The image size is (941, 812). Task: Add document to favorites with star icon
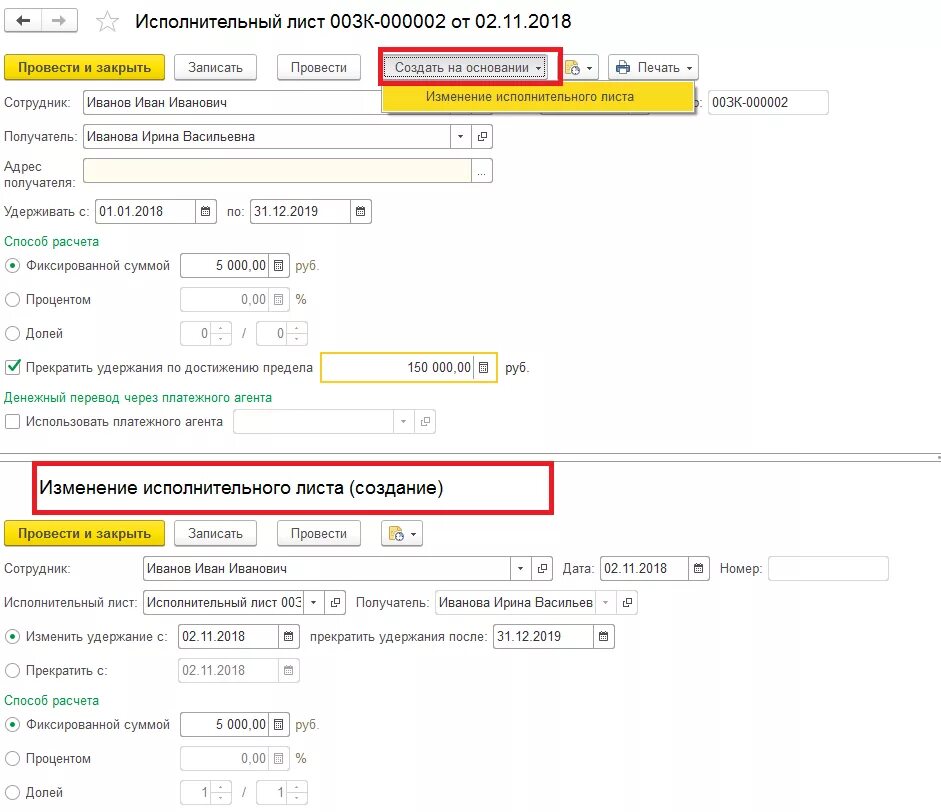pyautogui.click(x=107, y=22)
